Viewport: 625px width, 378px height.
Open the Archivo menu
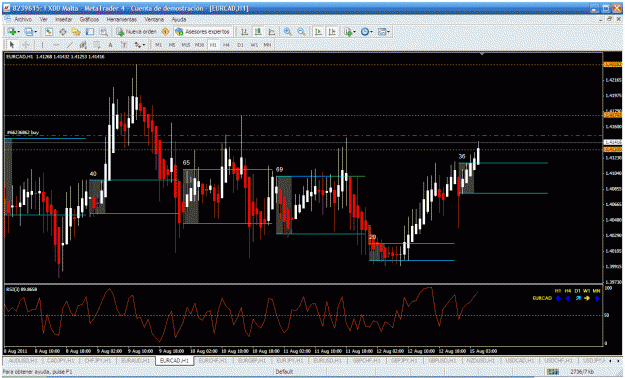click(23, 19)
